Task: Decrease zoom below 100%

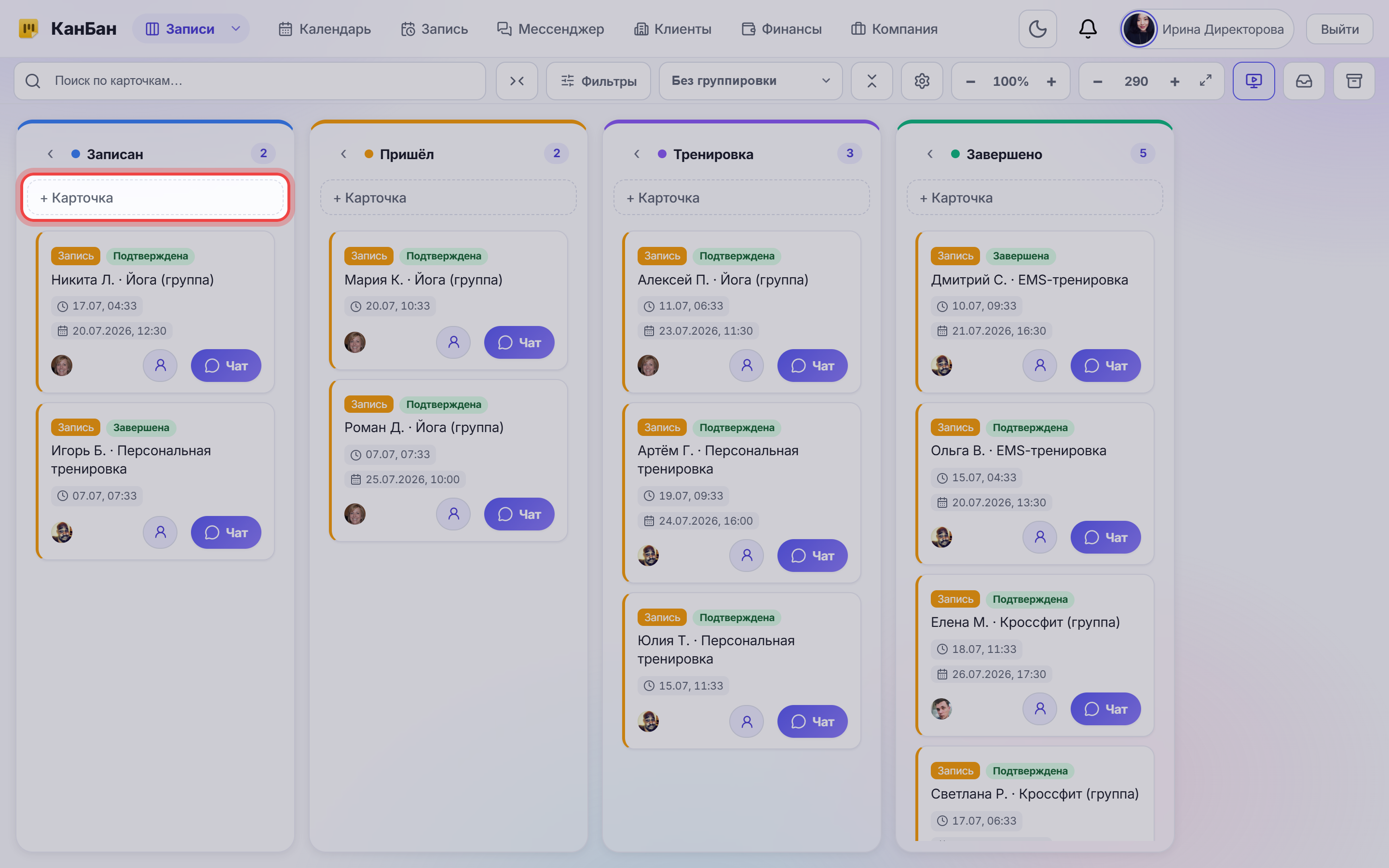Action: point(970,81)
